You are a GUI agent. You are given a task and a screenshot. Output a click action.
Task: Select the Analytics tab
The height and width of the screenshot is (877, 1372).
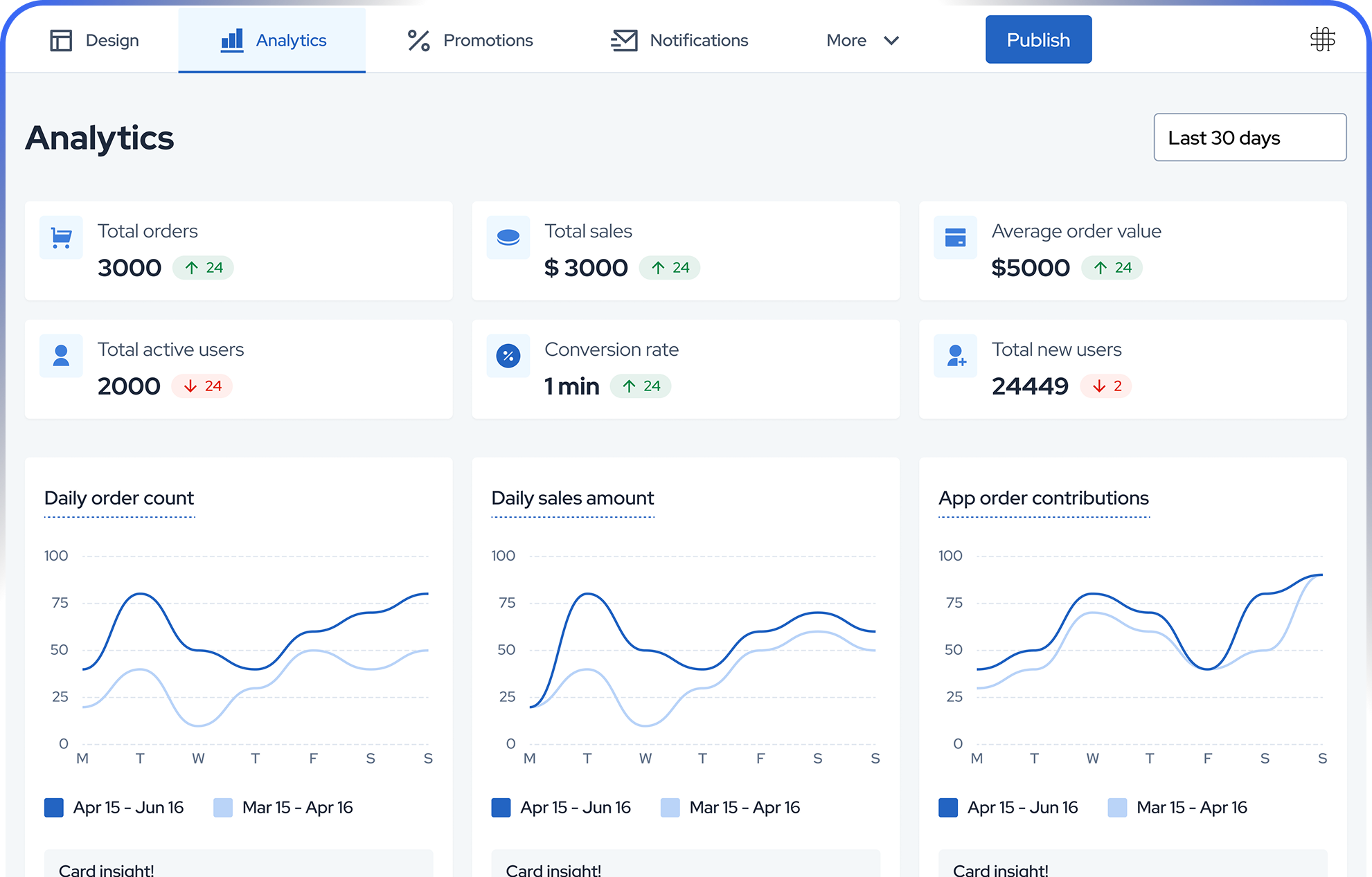[272, 40]
